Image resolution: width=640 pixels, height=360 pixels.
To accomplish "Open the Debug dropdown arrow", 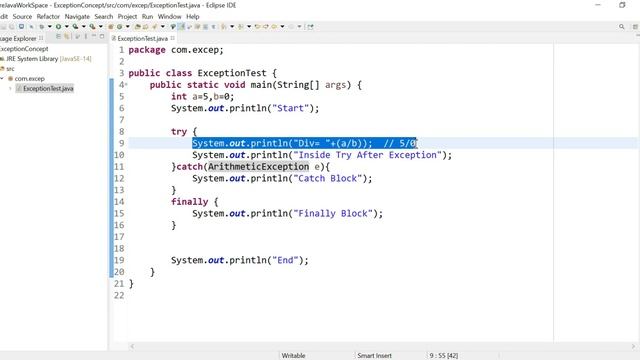I will (49, 27).
